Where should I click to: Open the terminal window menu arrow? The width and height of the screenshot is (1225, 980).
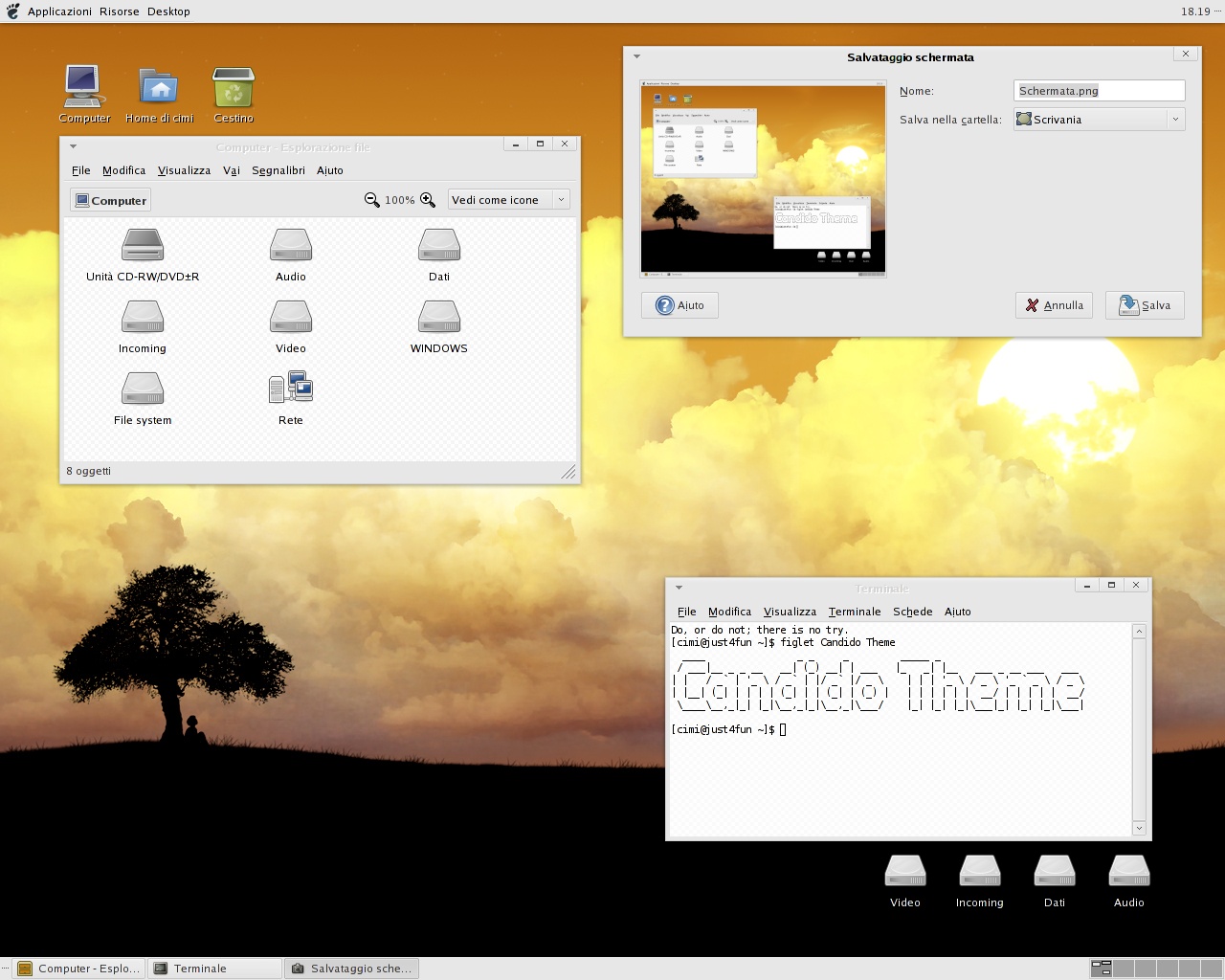click(679, 588)
